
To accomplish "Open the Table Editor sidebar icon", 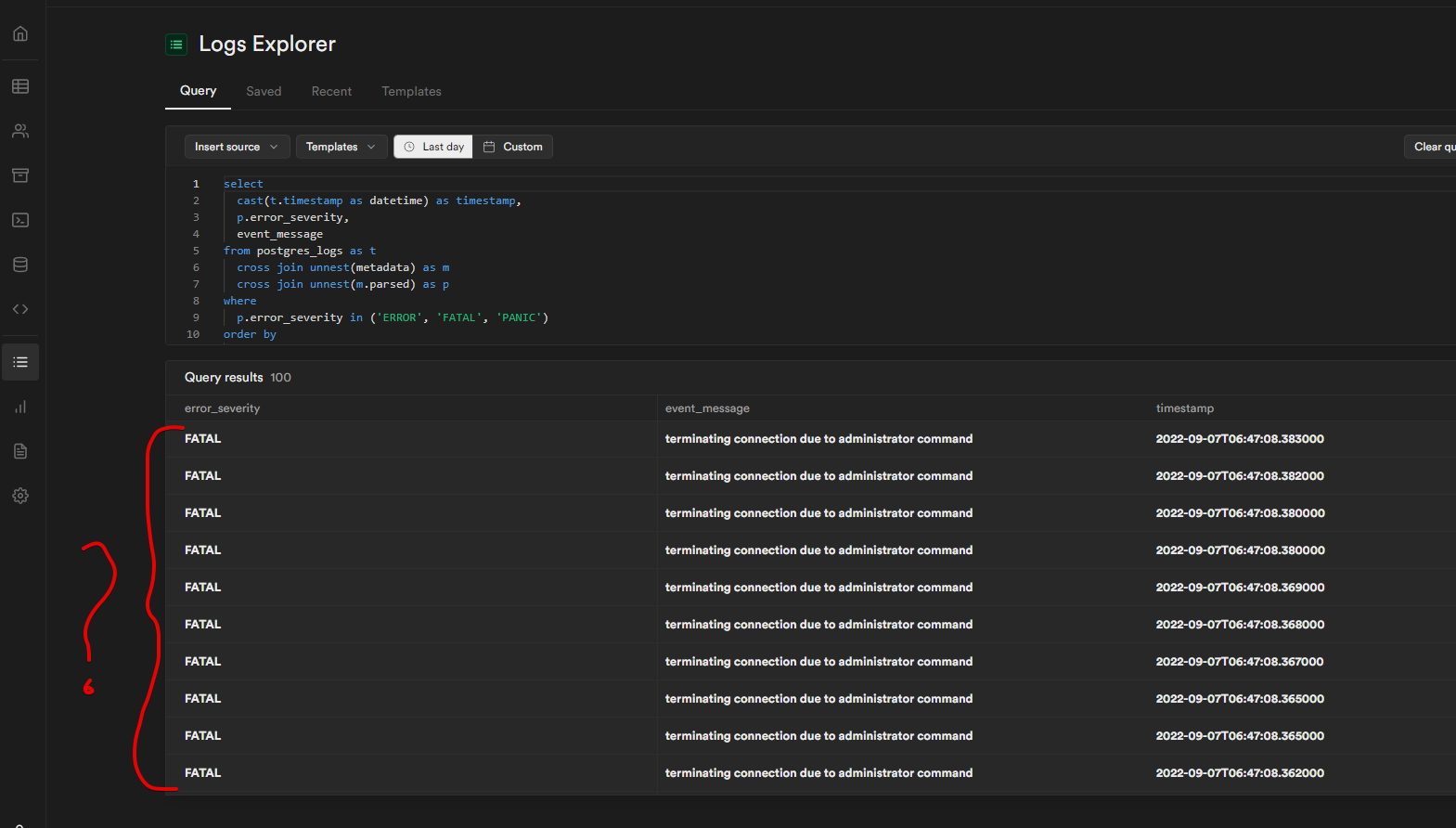I will pos(20,86).
